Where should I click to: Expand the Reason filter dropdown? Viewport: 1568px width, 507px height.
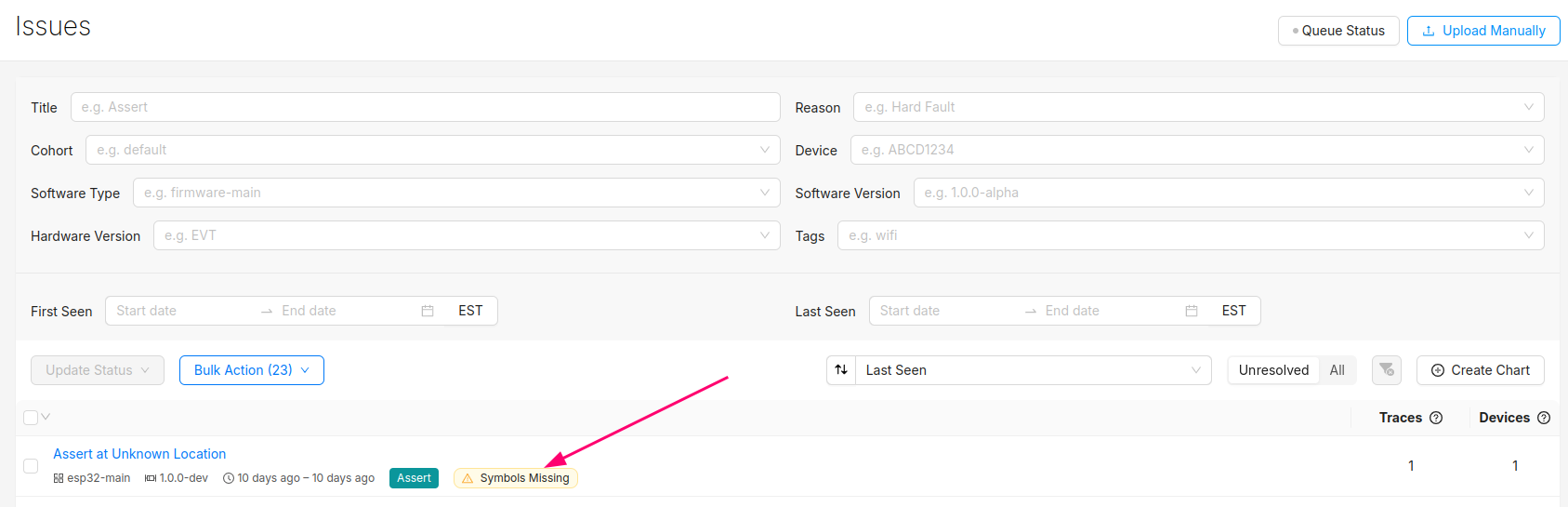[1198, 107]
